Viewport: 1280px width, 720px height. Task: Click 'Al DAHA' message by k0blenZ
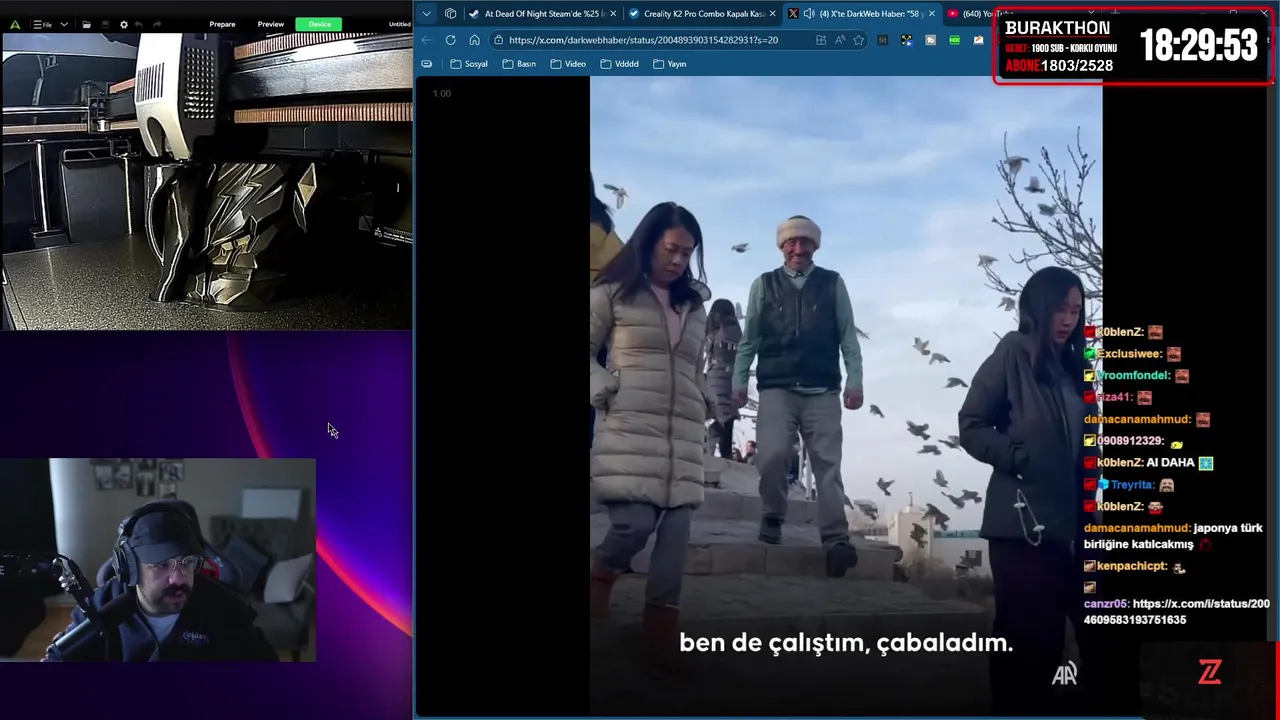(x=1171, y=463)
